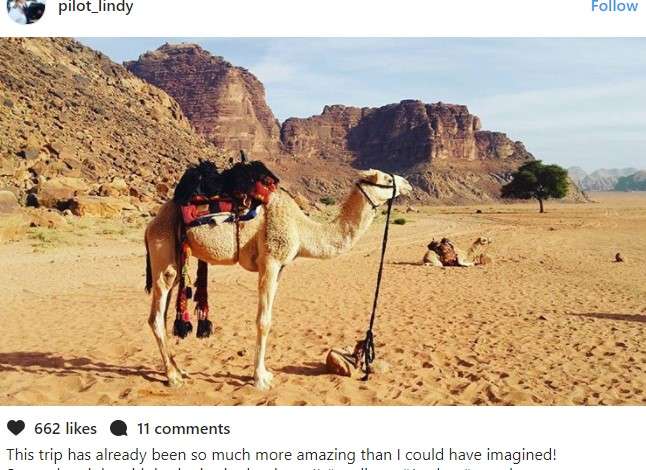Screen dimensions: 646x470
Task: Click the caption text about the trip
Action: [281, 455]
